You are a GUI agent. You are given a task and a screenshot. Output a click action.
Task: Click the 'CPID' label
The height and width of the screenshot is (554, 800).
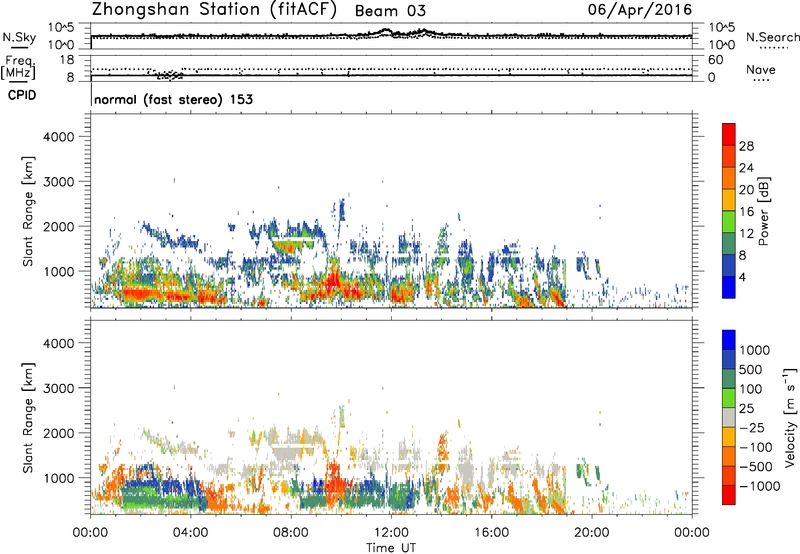pyautogui.click(x=22, y=95)
